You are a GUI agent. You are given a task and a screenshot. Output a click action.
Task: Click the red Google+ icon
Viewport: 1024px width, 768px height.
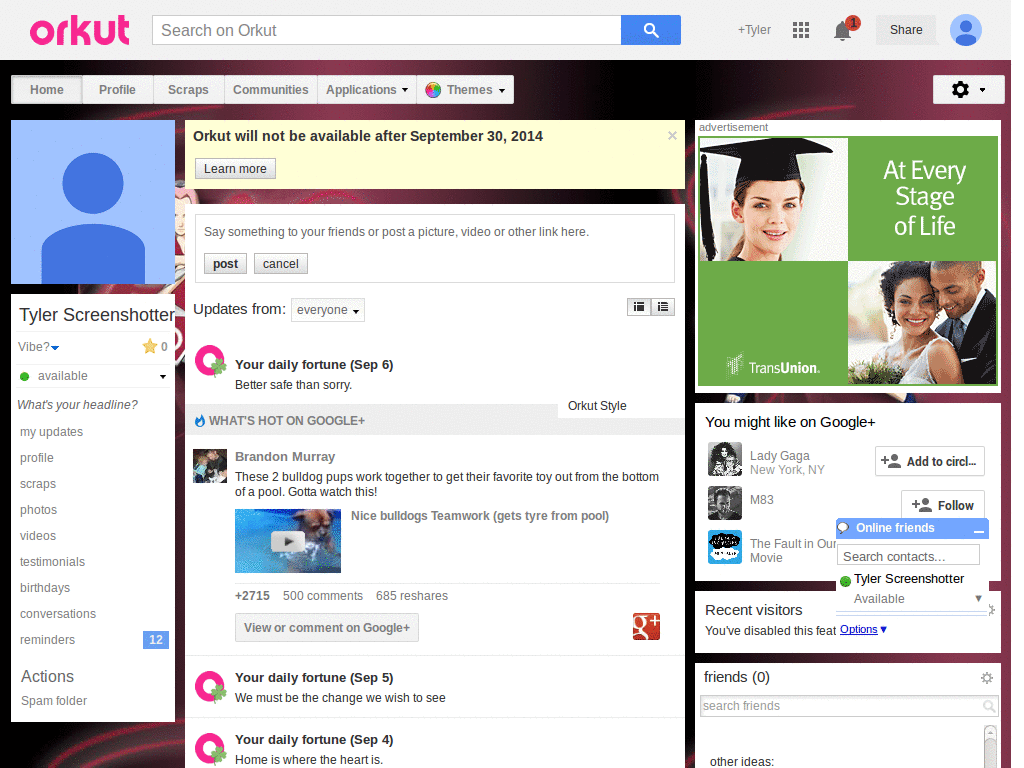click(x=646, y=626)
